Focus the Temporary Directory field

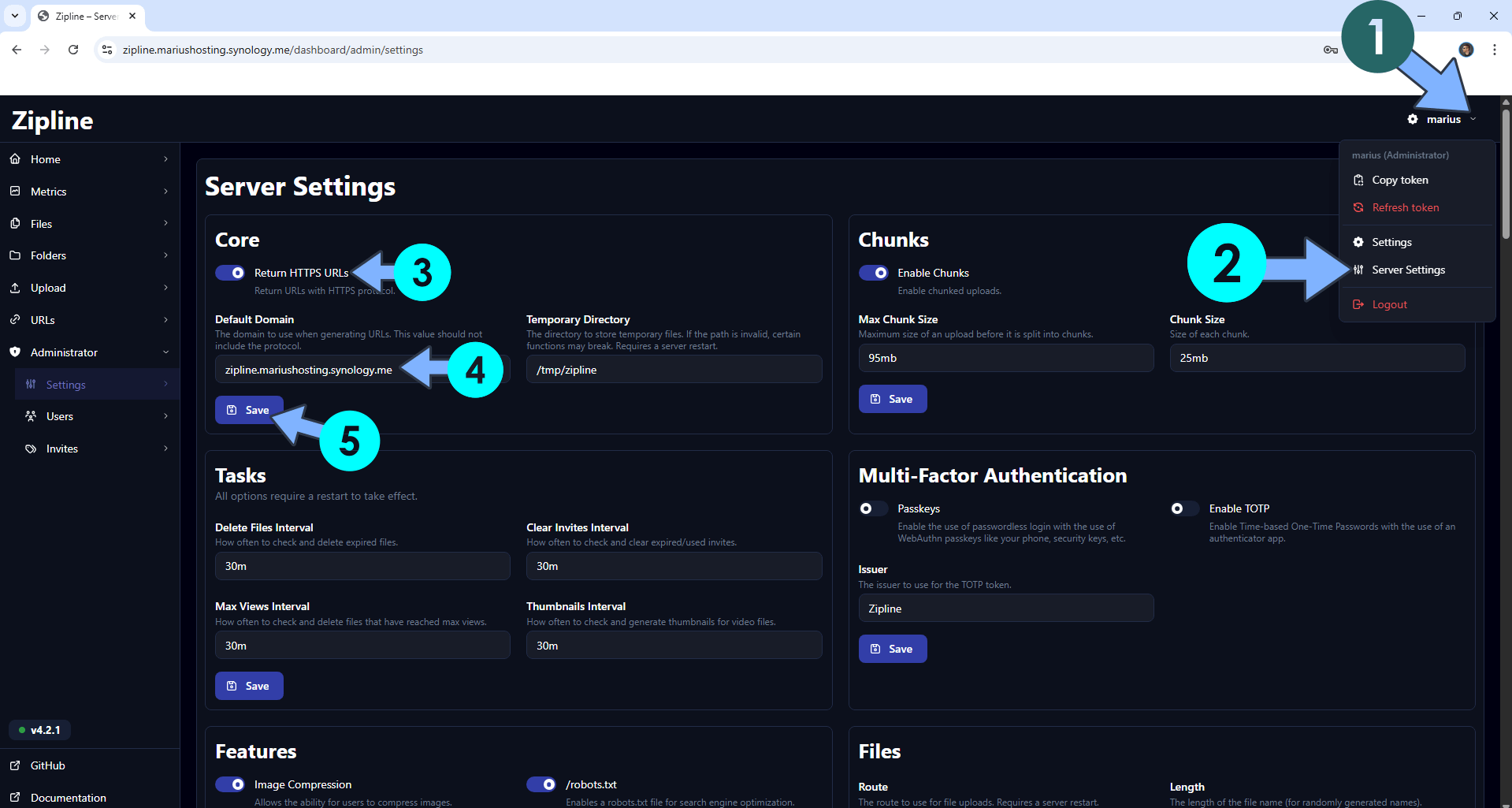[x=674, y=370]
